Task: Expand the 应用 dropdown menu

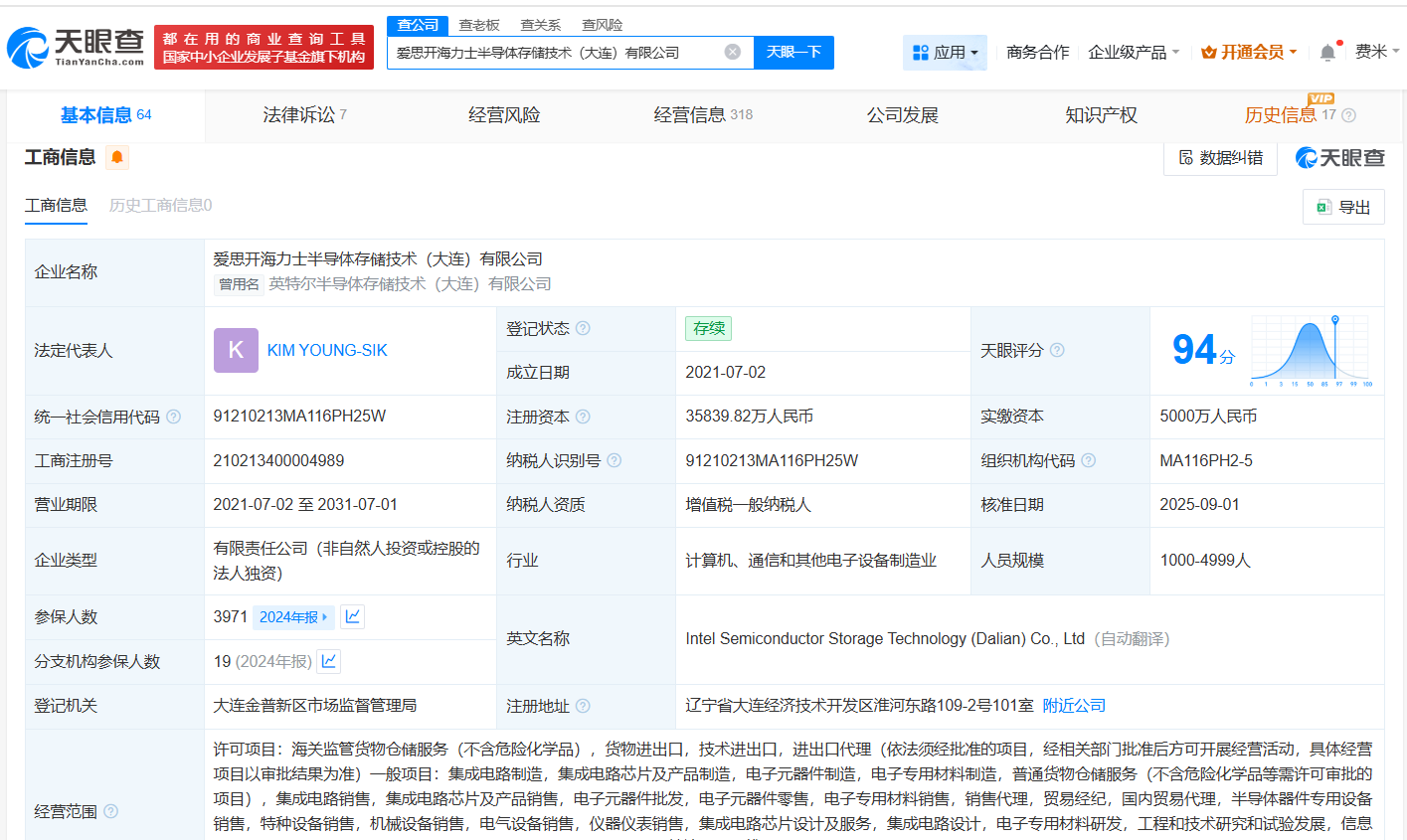Action: (945, 52)
